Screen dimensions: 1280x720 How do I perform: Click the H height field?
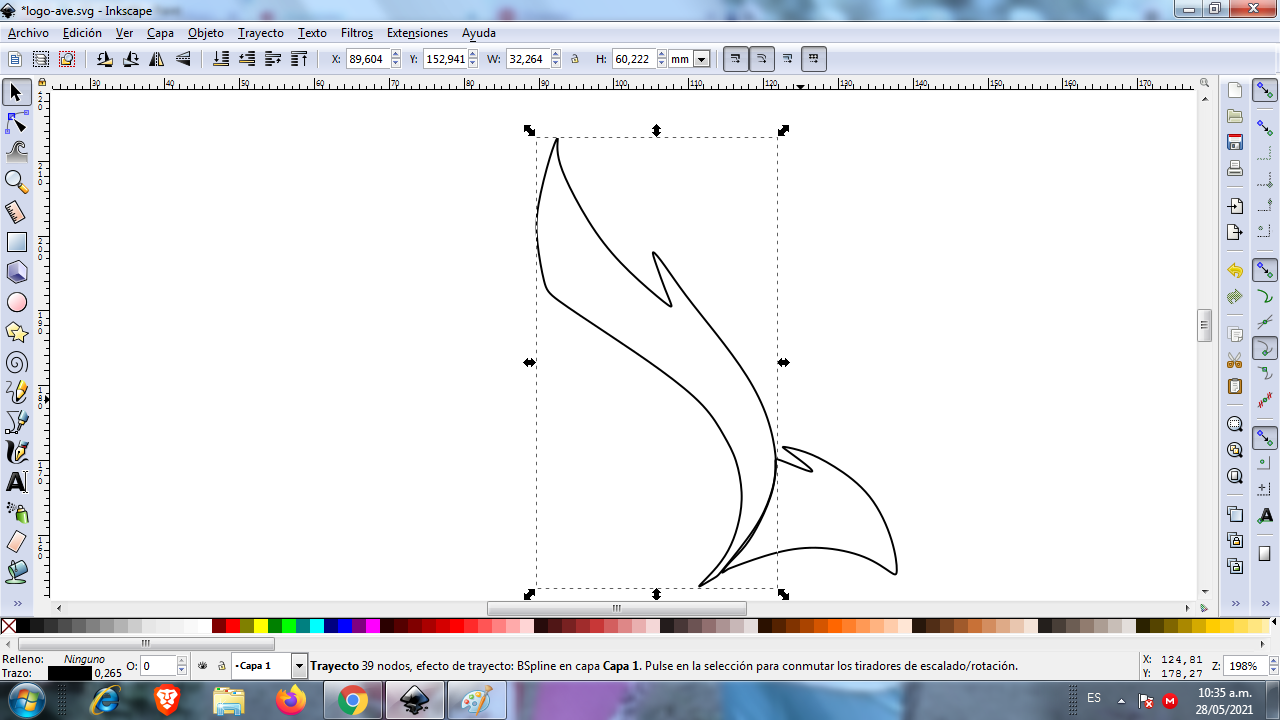632,59
